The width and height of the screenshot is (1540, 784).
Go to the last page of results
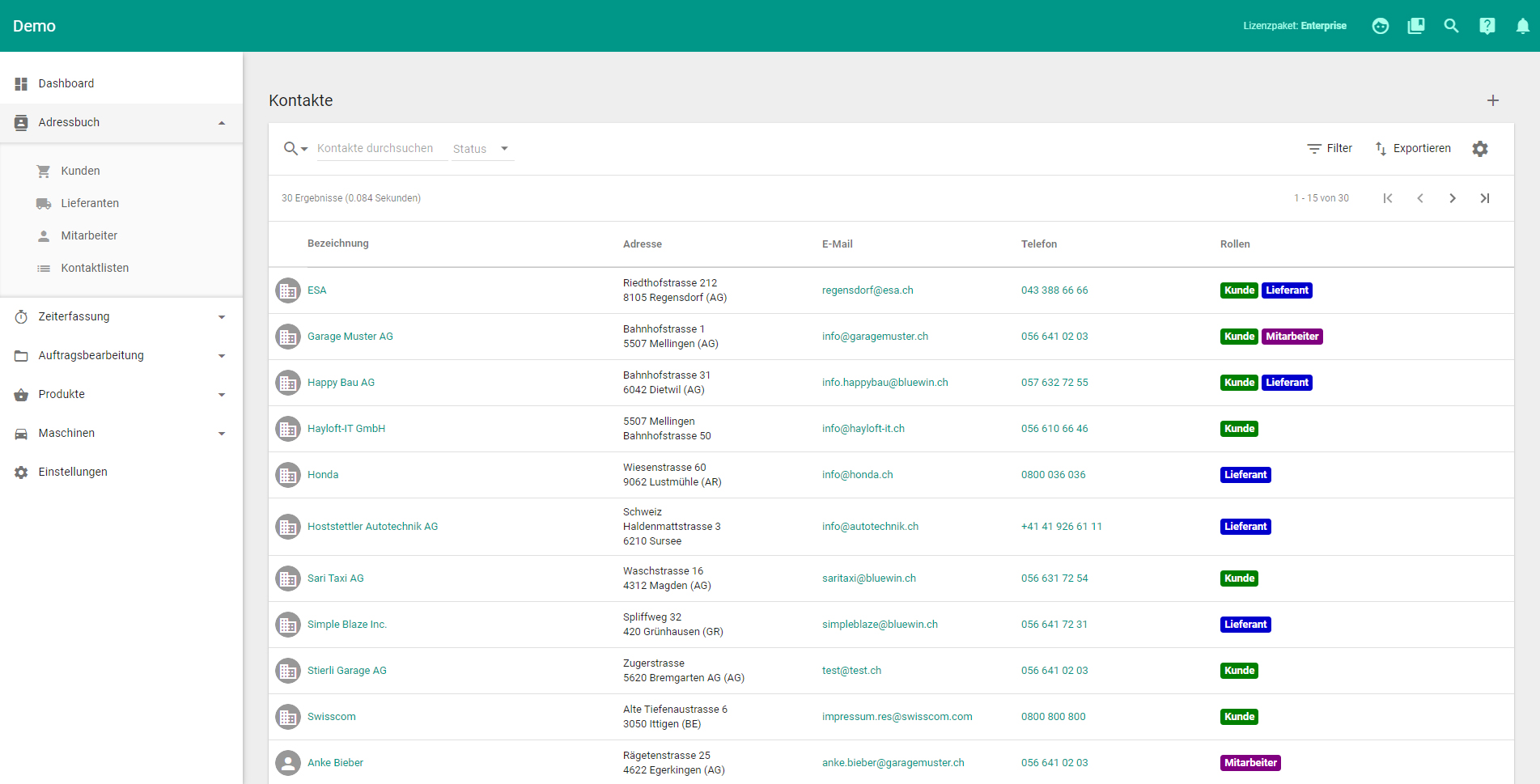pyautogui.click(x=1484, y=198)
